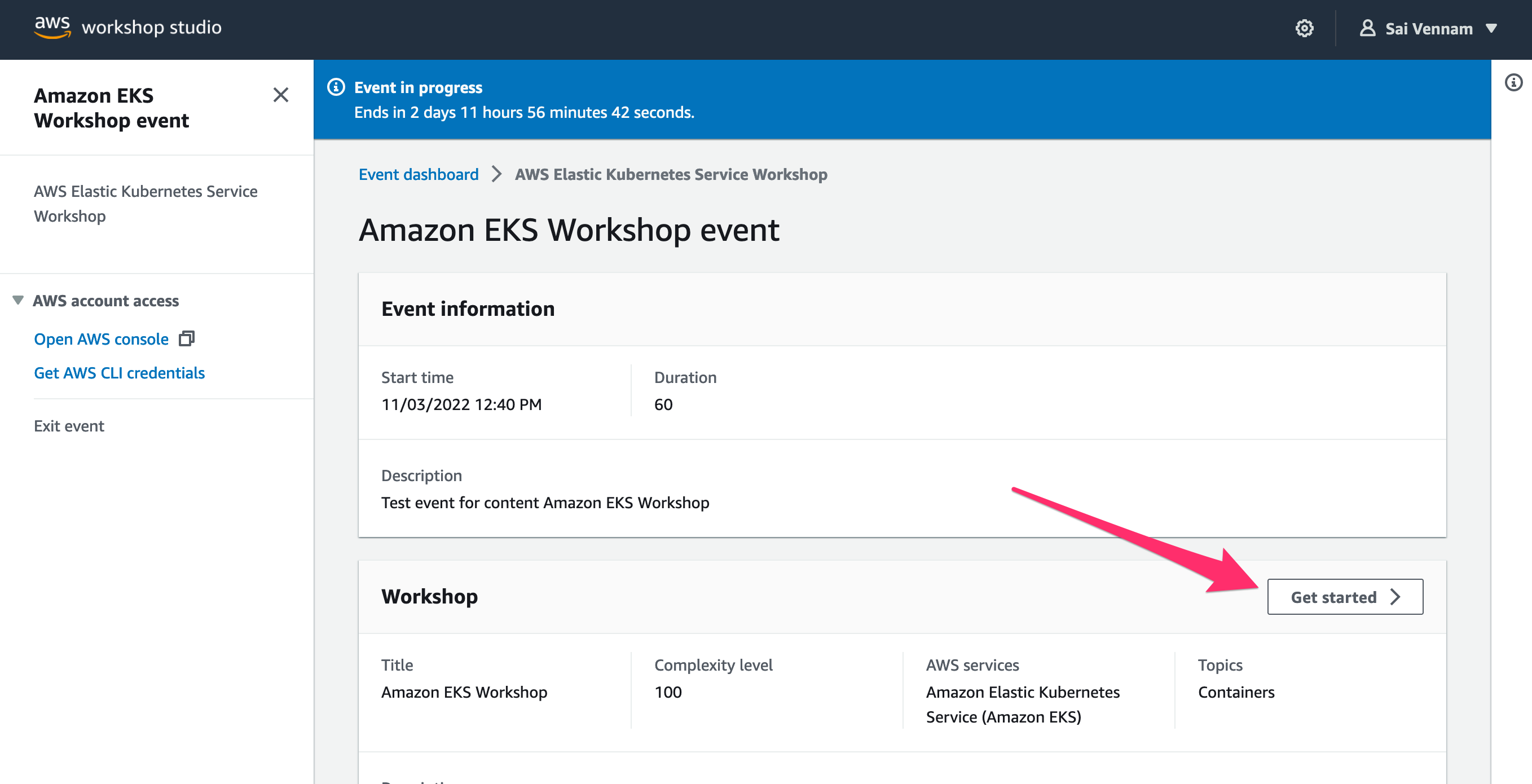Open the Event dashboard breadcrumb link

point(418,174)
